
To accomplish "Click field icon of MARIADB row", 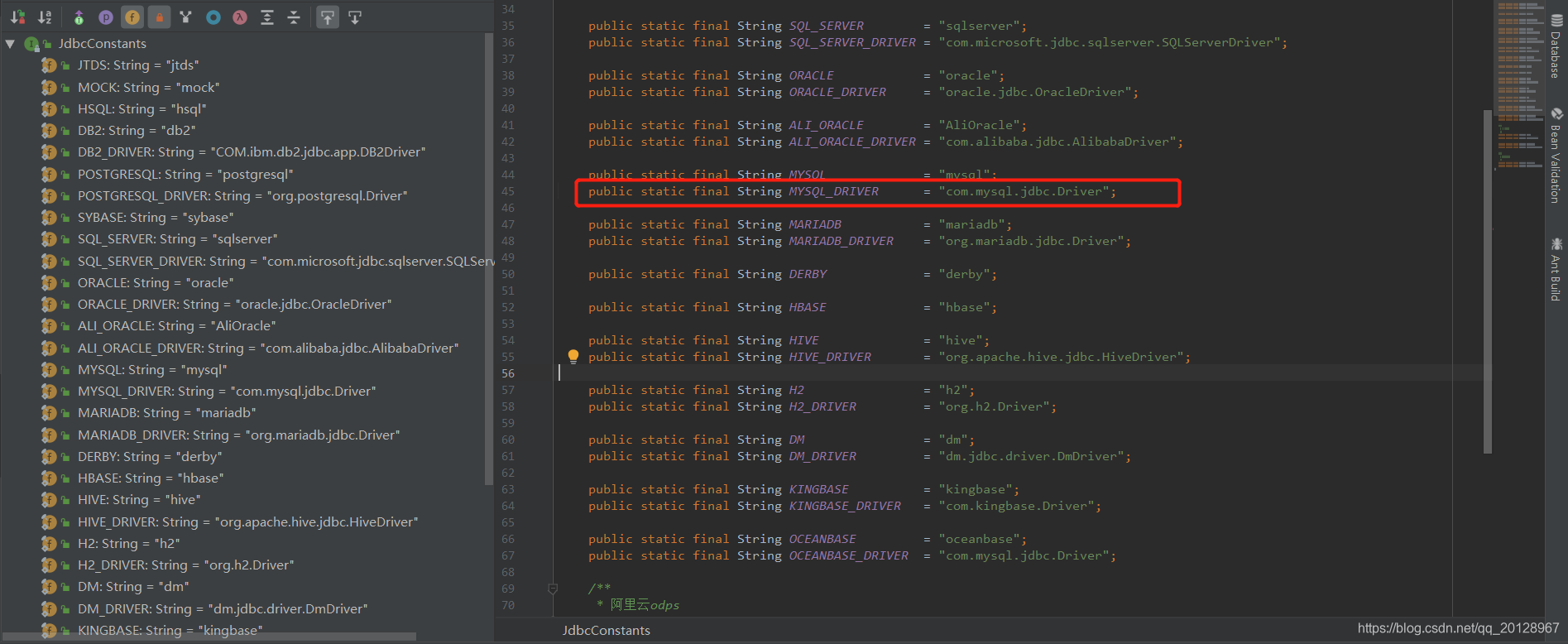I will click(x=49, y=413).
